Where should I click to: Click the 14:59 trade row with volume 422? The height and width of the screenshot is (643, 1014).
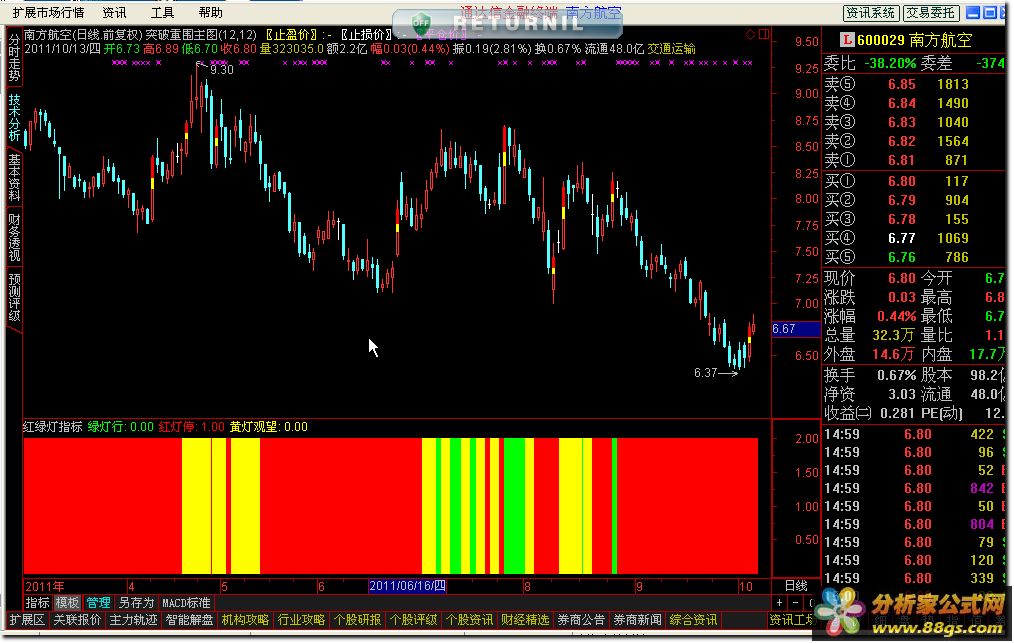click(x=914, y=434)
